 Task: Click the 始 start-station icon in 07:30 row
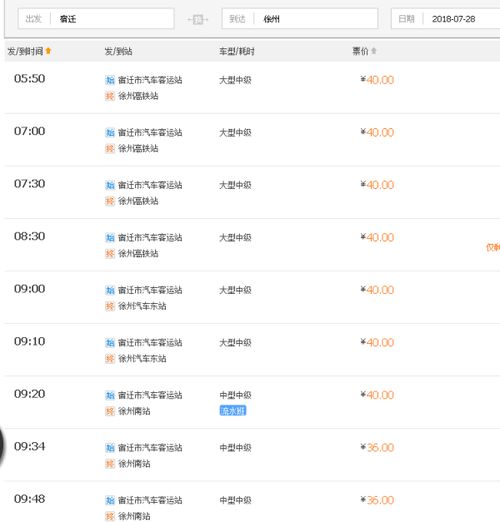point(110,185)
